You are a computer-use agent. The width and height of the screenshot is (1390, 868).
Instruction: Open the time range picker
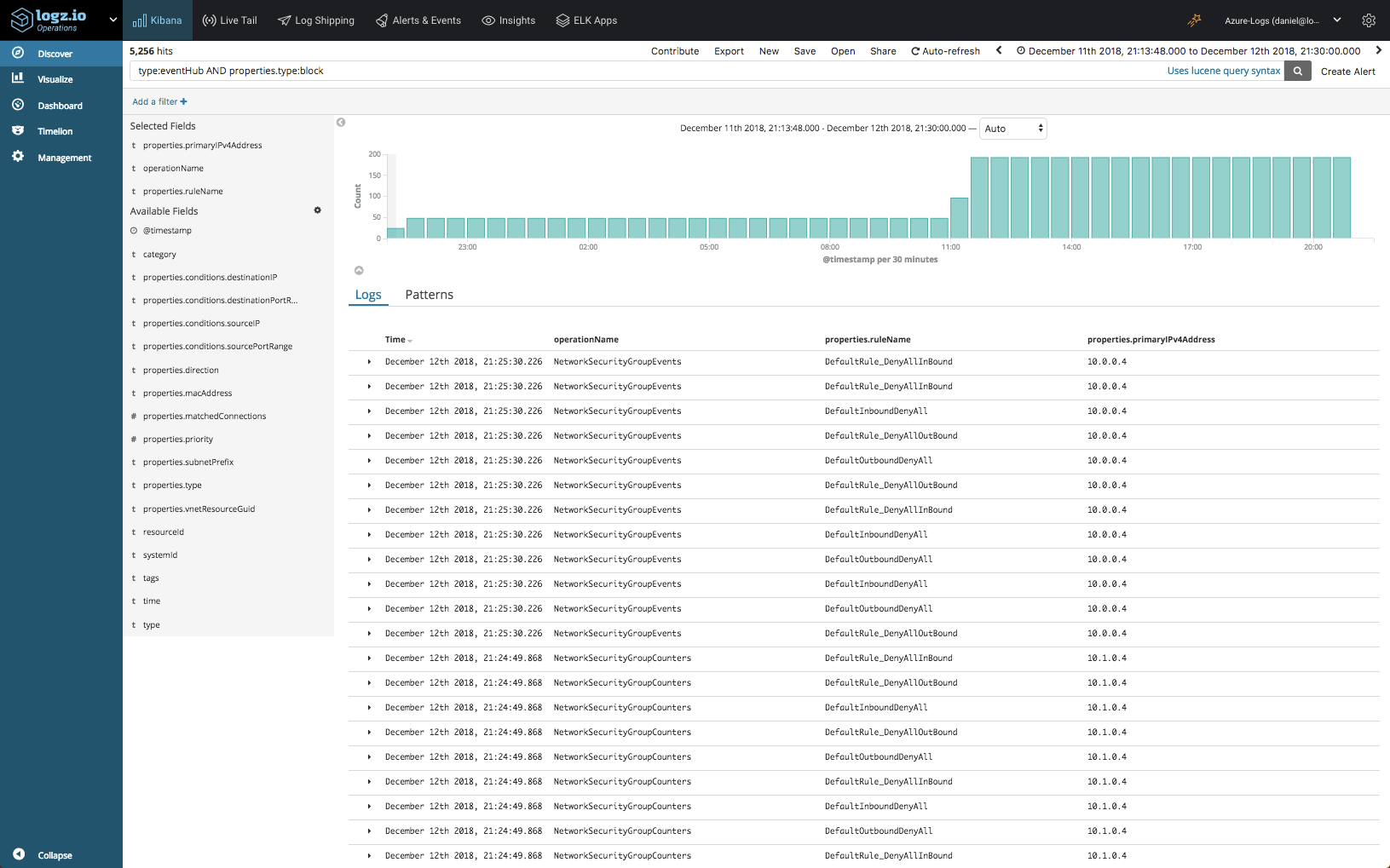click(1189, 51)
